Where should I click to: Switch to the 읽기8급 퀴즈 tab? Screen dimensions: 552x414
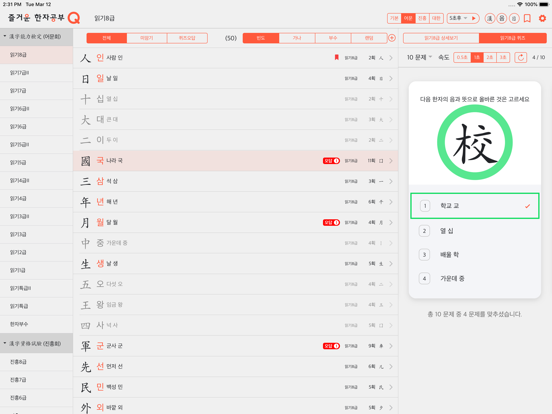[x=513, y=38]
